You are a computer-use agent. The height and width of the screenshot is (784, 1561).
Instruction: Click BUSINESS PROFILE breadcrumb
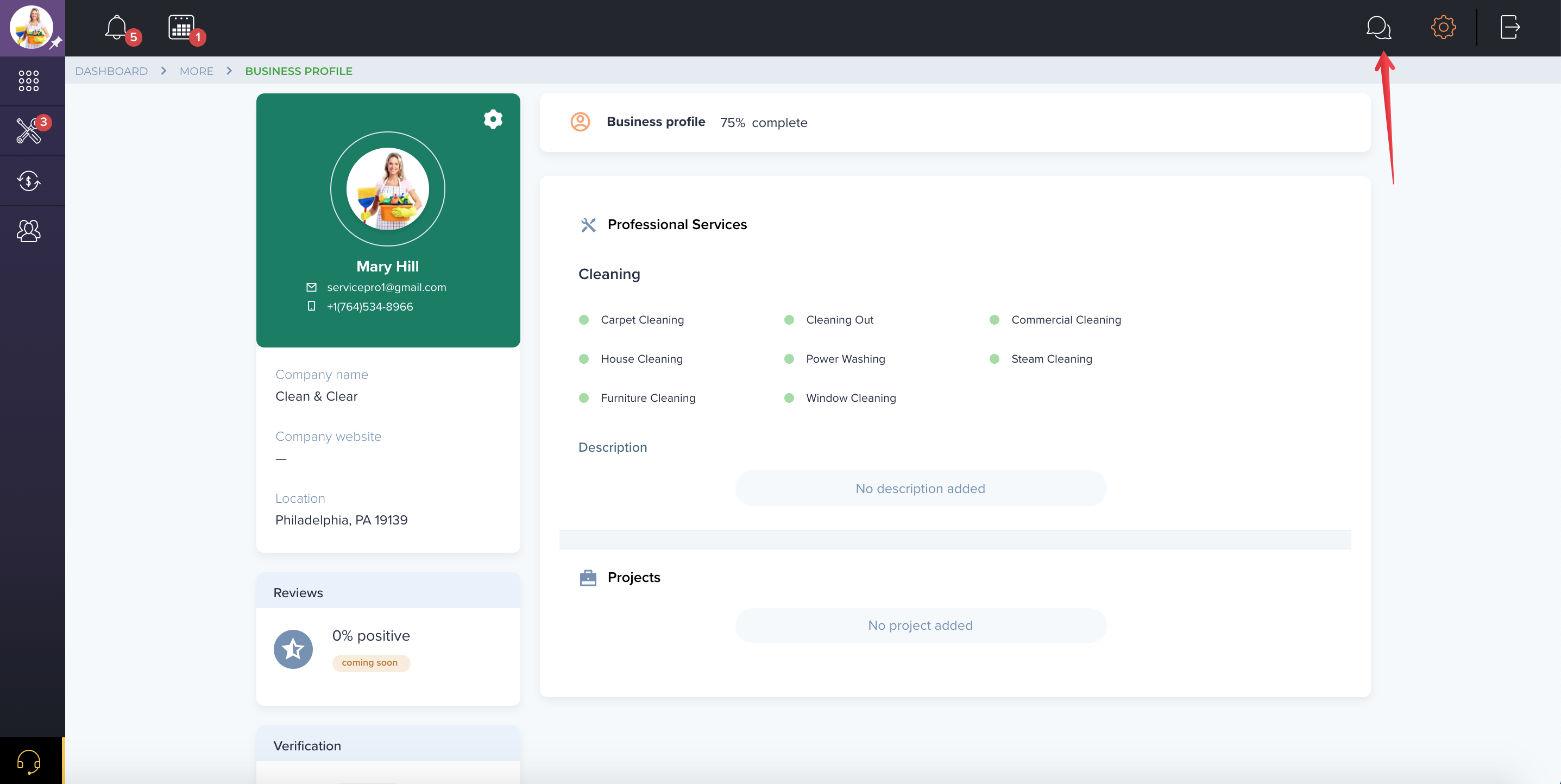pyautogui.click(x=299, y=71)
